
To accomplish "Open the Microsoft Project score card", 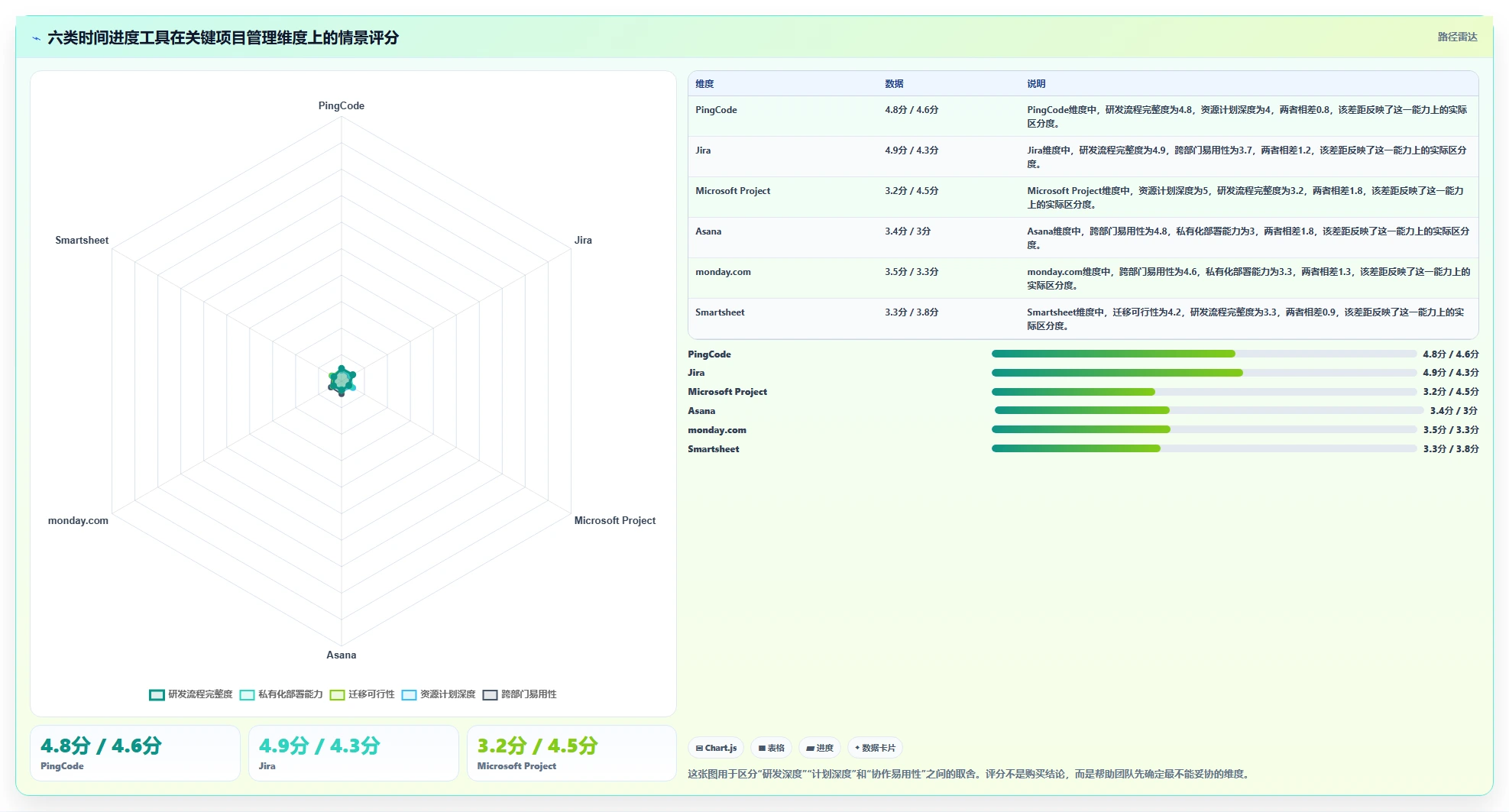I will [572, 753].
